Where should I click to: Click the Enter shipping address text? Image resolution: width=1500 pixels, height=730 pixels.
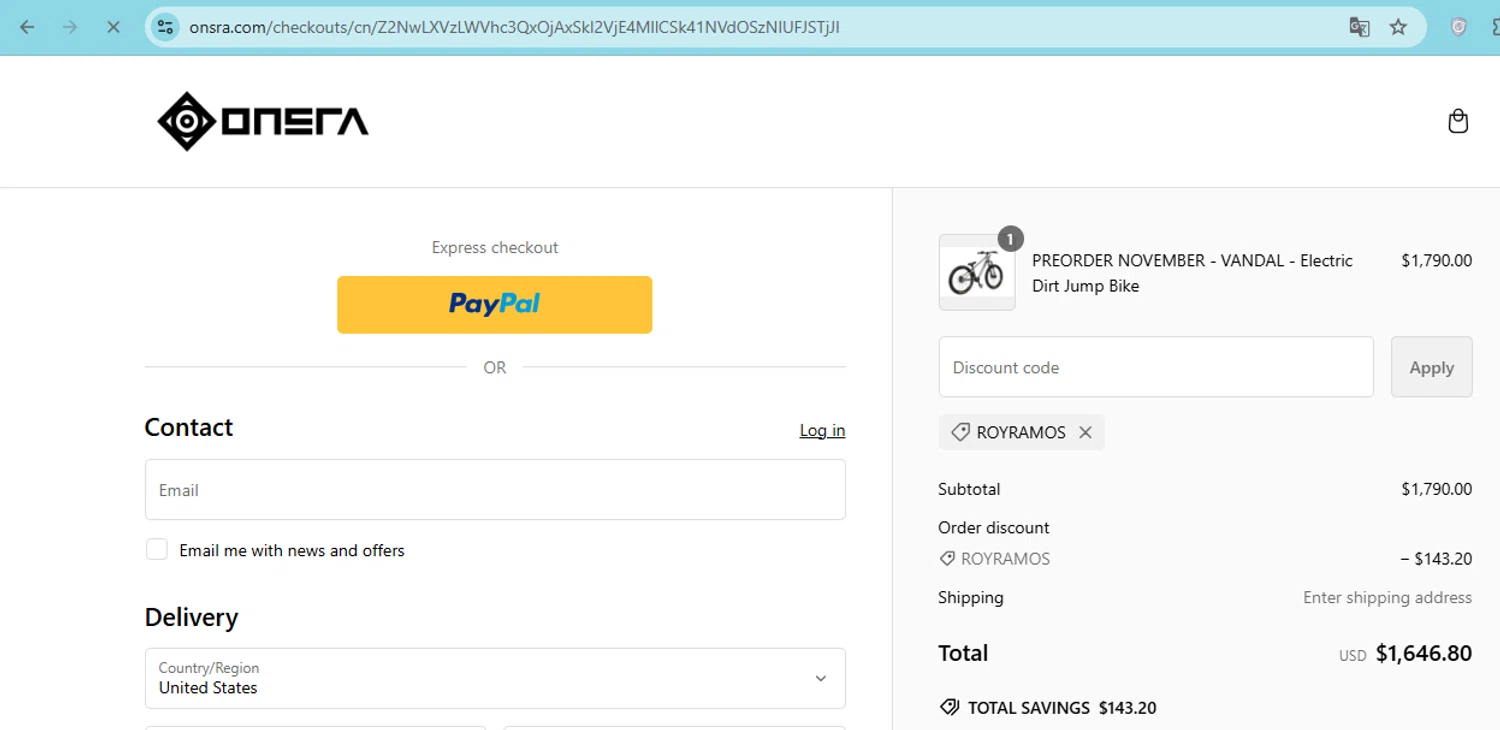tap(1387, 597)
